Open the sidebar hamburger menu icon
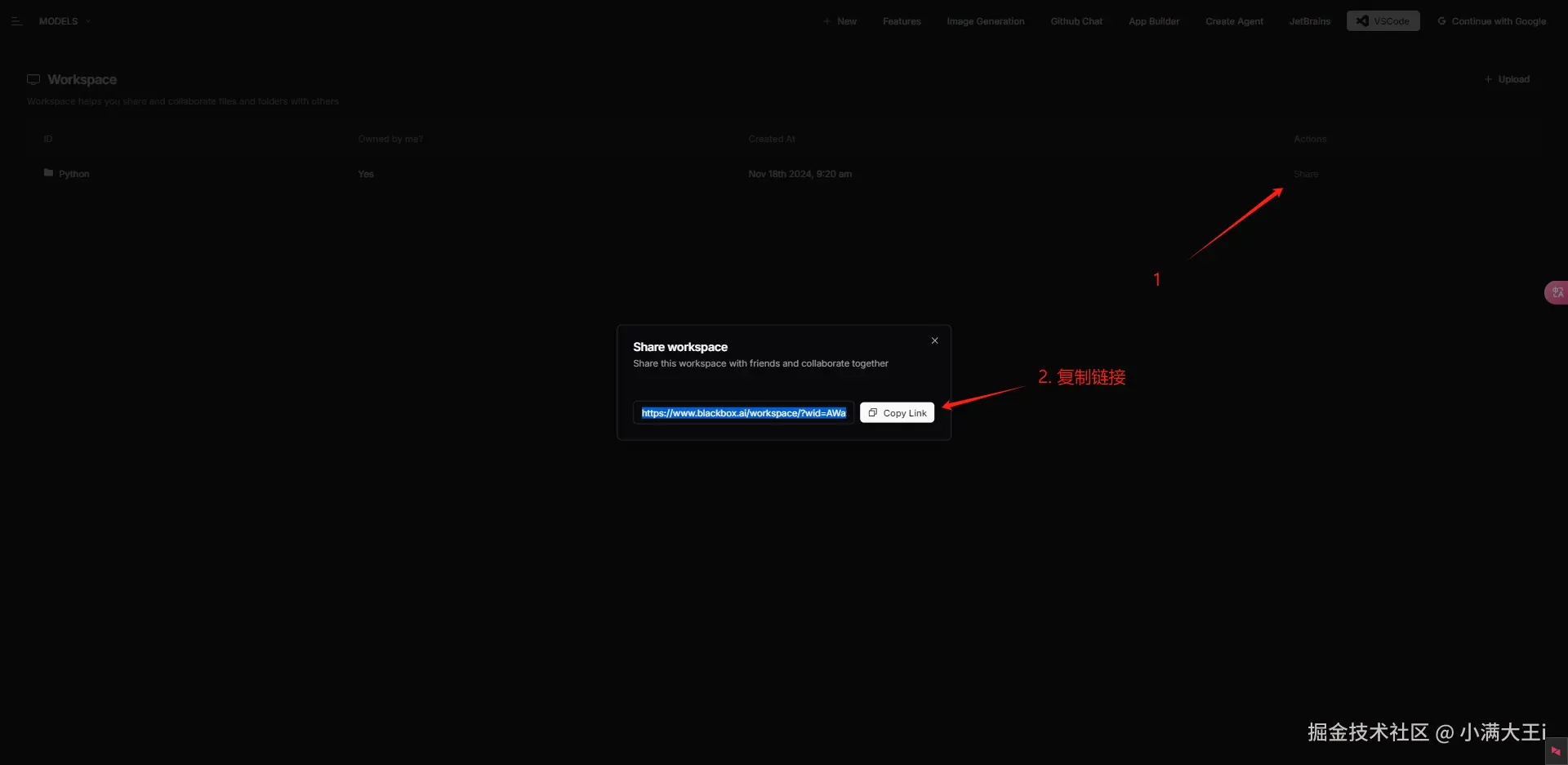This screenshot has height=765, width=1568. 16,21
